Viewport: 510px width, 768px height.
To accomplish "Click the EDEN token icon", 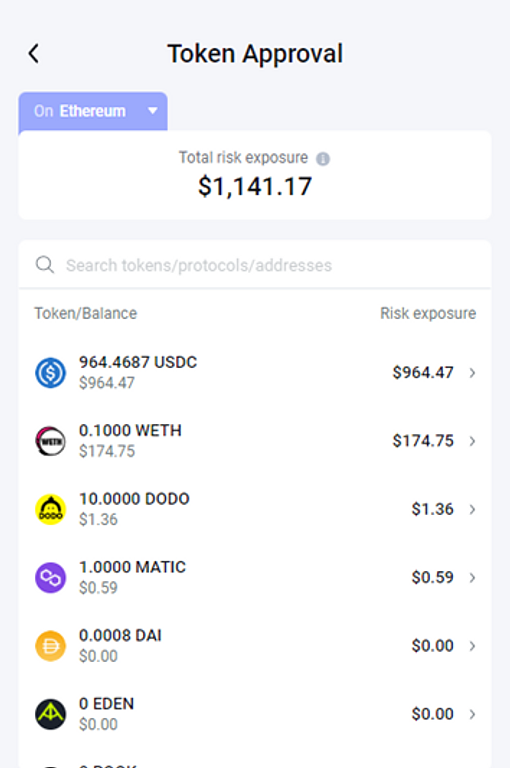I will (50, 714).
